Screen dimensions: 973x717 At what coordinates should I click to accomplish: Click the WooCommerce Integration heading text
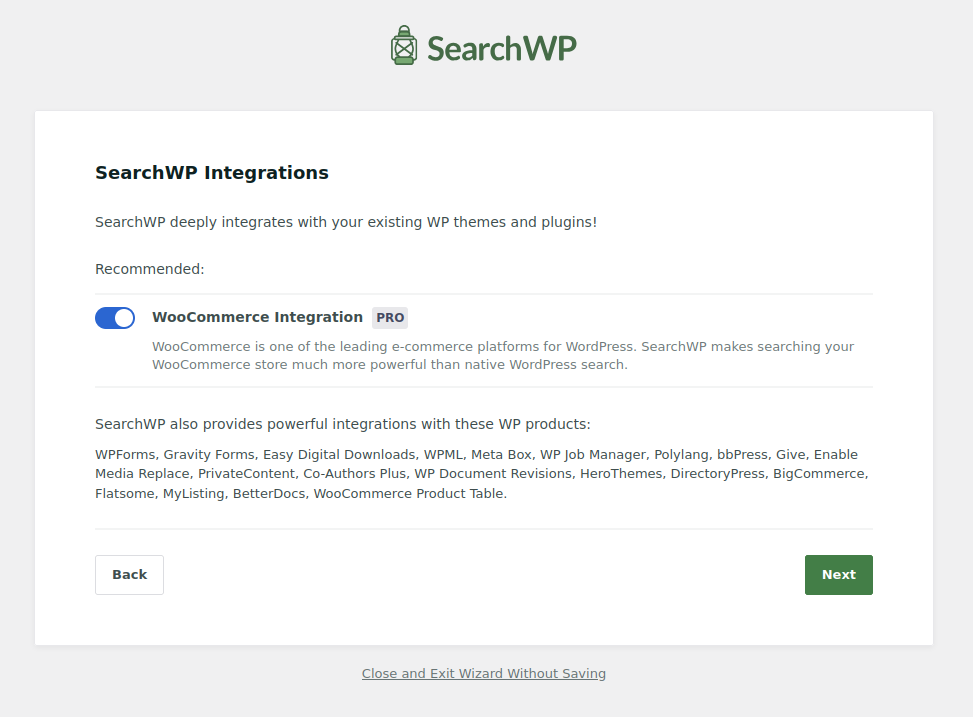pos(257,317)
